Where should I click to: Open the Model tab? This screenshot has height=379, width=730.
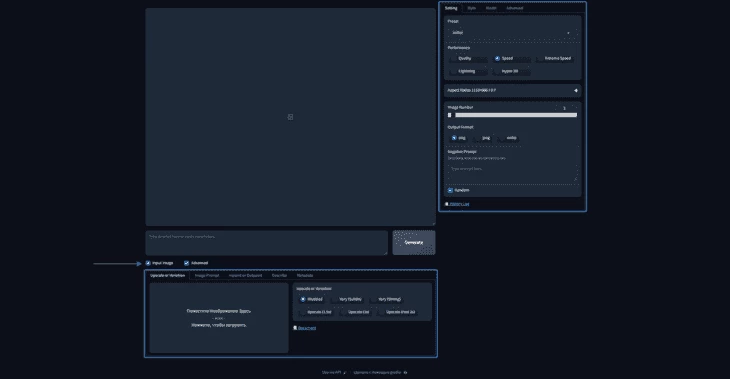(x=491, y=8)
